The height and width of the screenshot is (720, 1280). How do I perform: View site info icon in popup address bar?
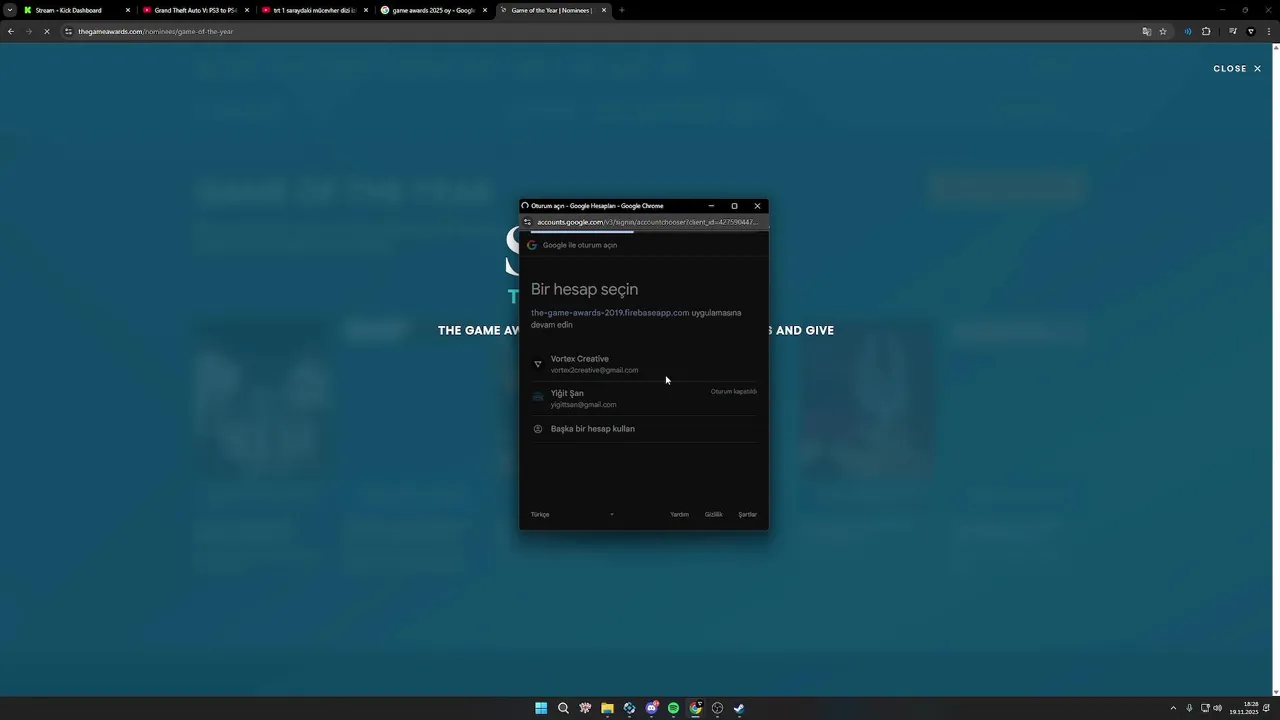click(x=527, y=222)
